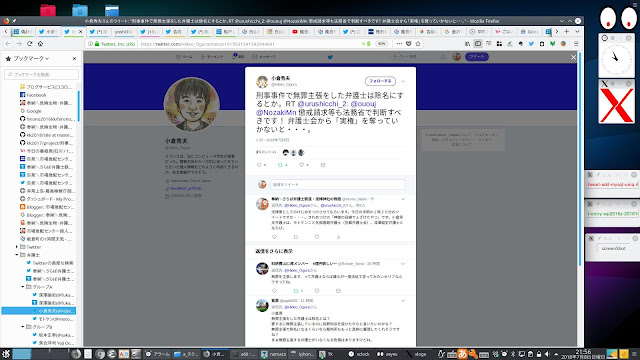Open the Twitter ホーム navigation item
Viewport: 640px width, 360px height.
tap(184, 57)
